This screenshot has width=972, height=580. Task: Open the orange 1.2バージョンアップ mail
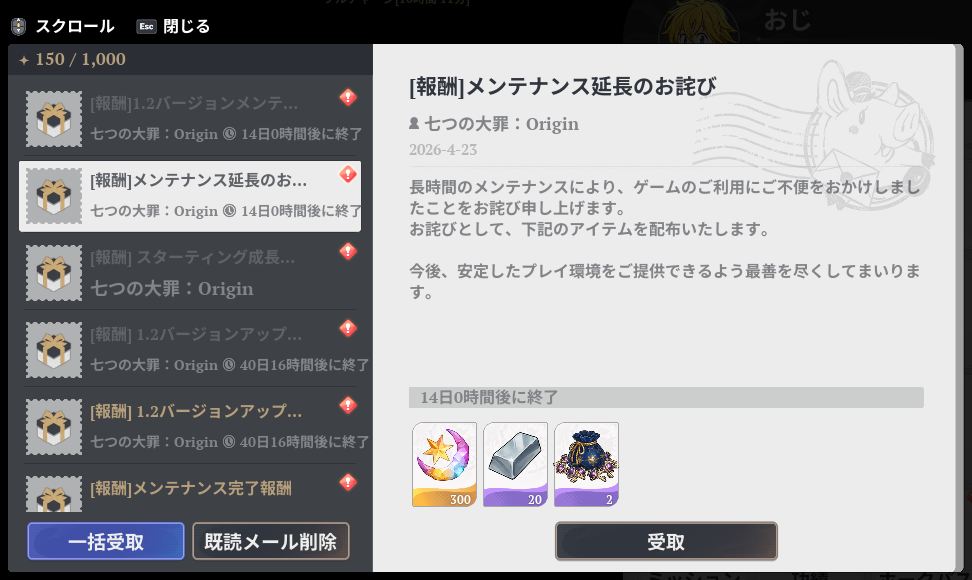click(x=190, y=427)
